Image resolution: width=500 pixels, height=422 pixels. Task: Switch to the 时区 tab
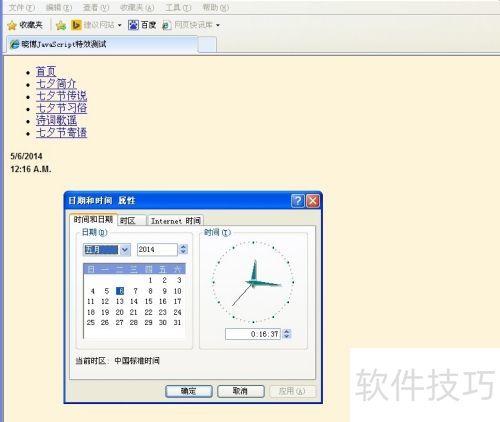click(x=132, y=221)
